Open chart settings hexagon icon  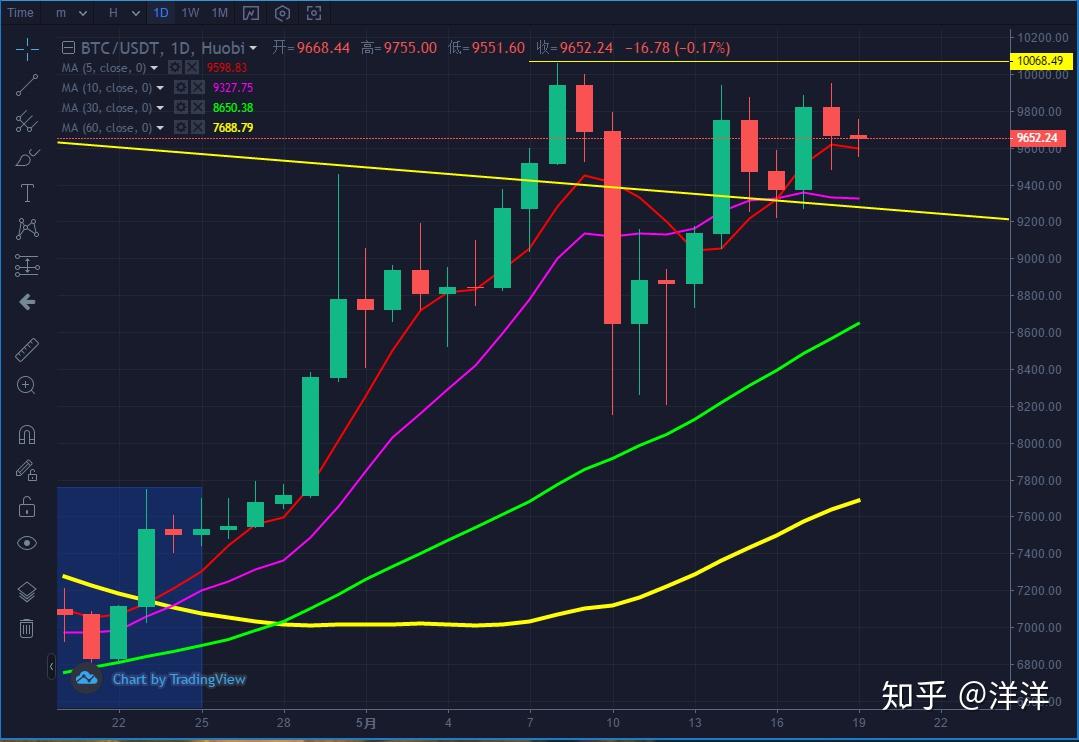(282, 13)
